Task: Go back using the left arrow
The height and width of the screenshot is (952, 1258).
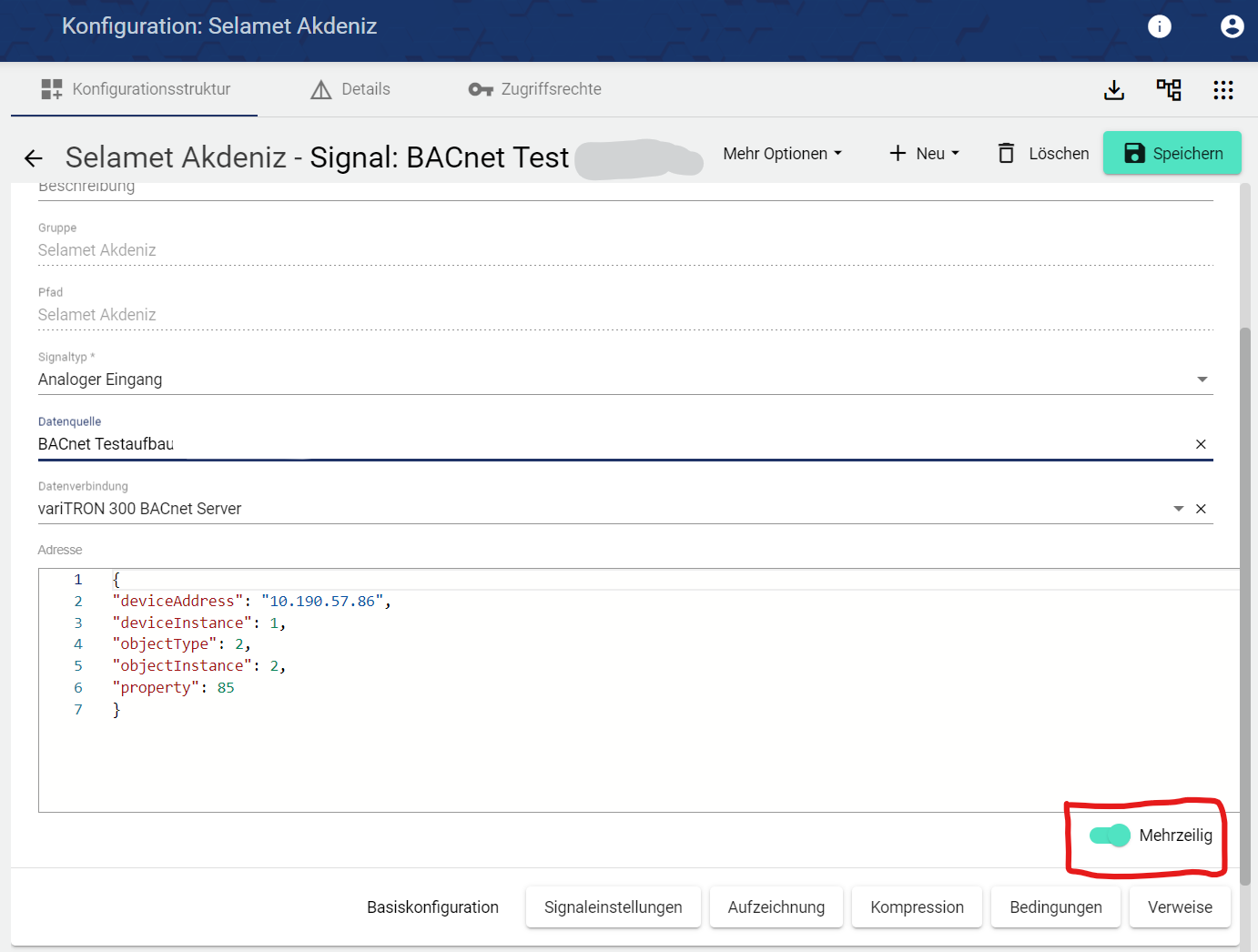Action: pos(34,158)
